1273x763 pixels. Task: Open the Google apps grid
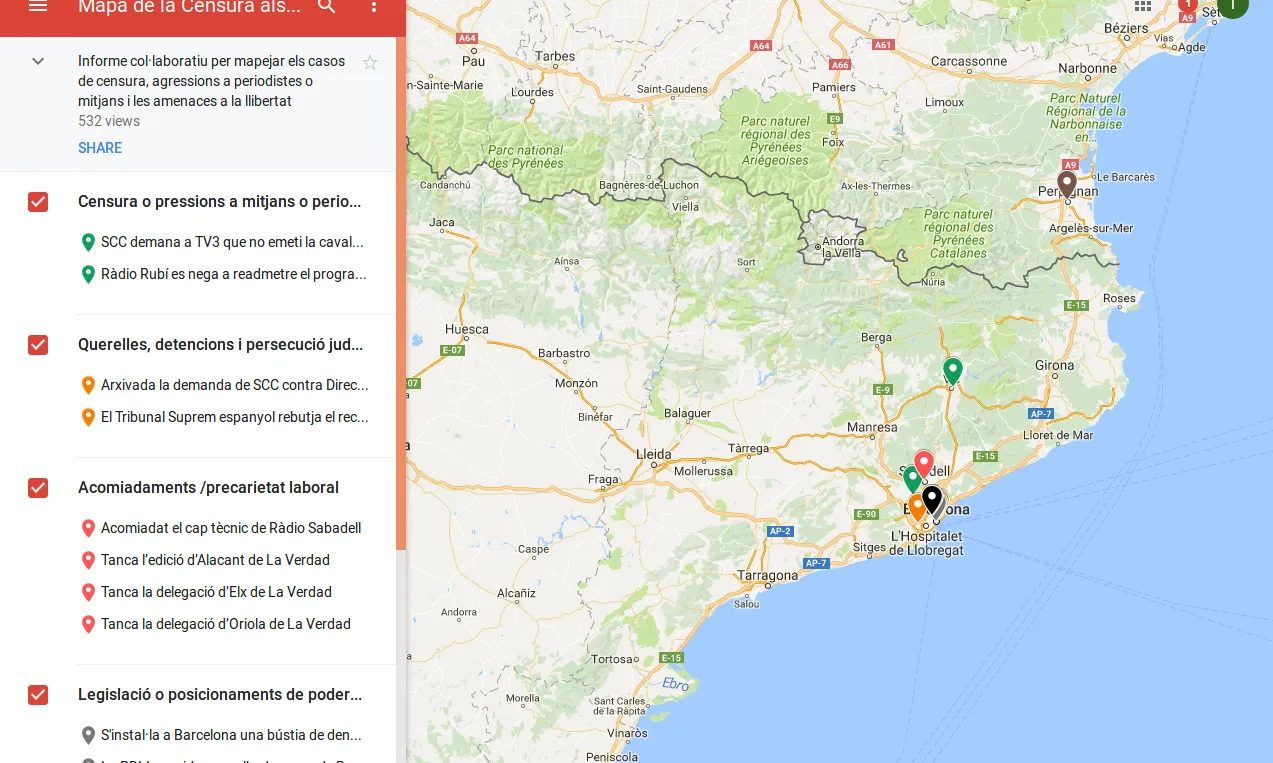pyautogui.click(x=1142, y=7)
